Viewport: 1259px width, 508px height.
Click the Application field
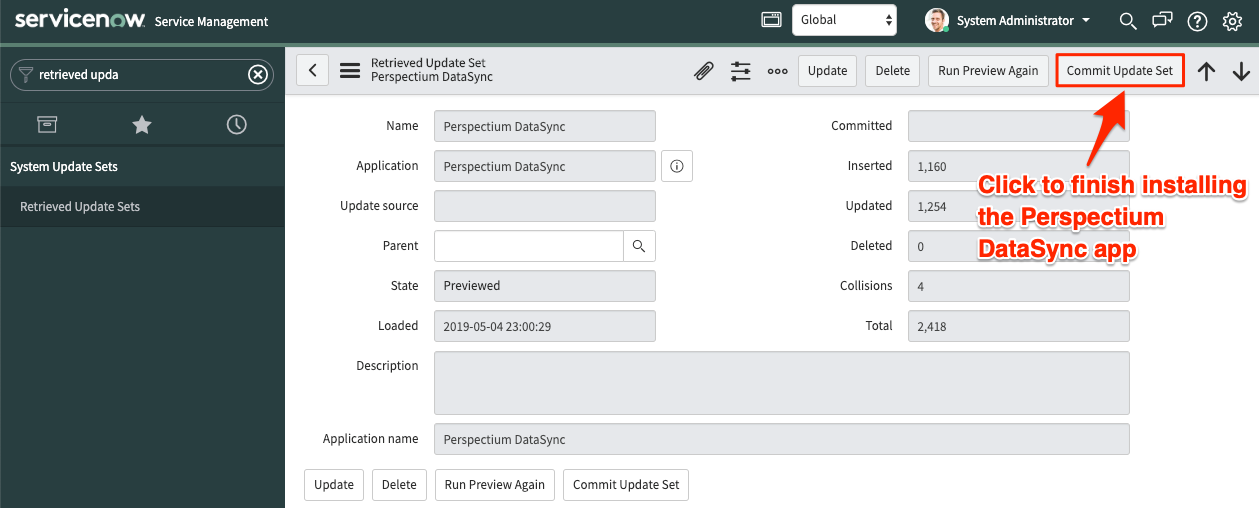point(545,166)
